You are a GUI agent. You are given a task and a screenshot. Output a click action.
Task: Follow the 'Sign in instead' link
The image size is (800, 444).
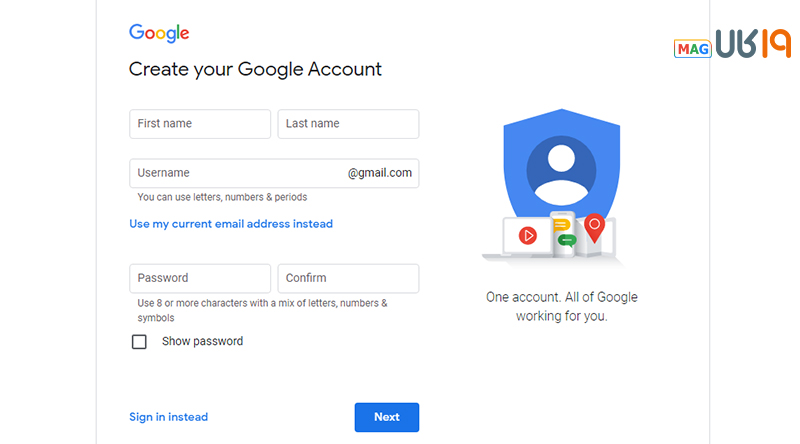[168, 417]
